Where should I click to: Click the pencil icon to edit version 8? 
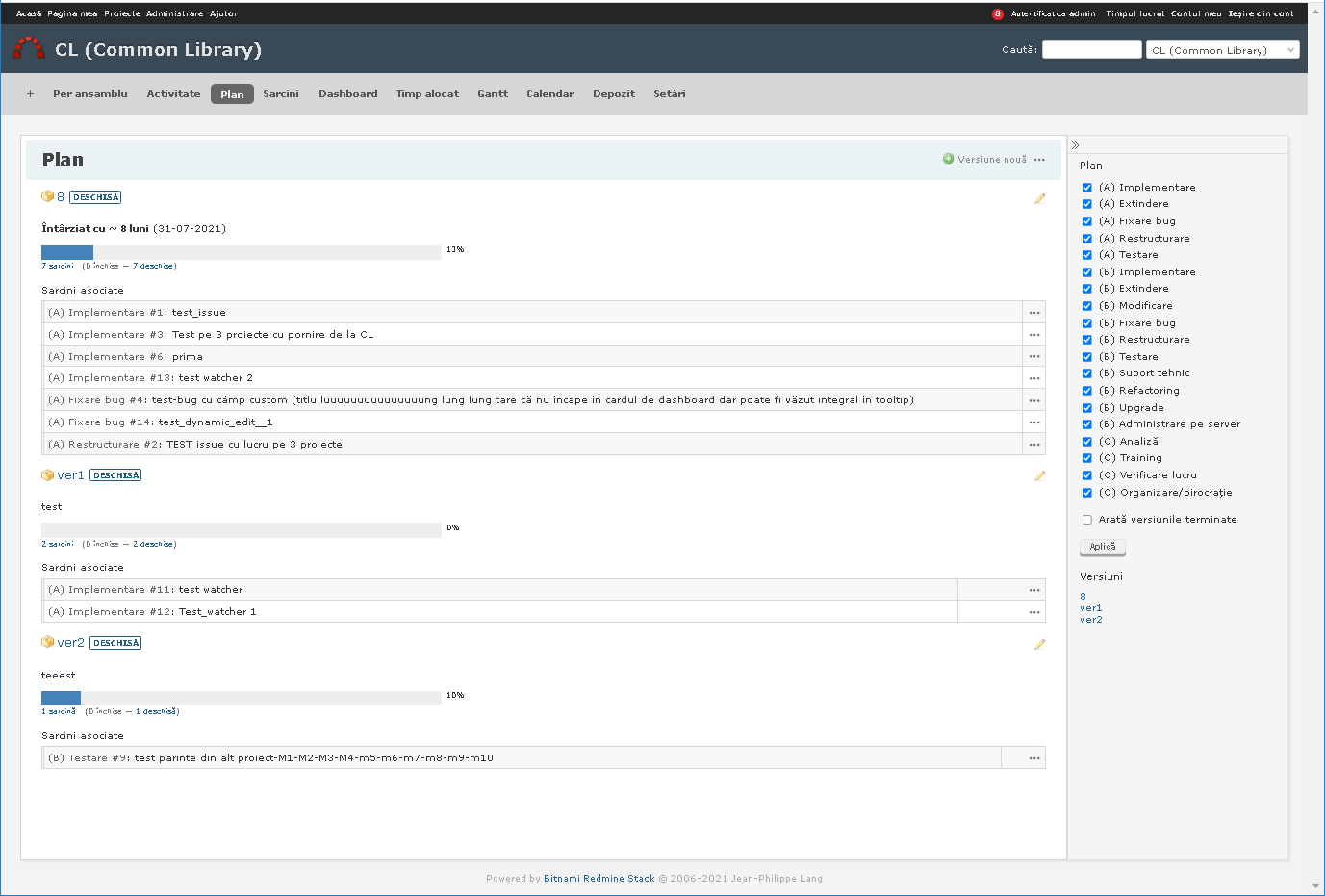pyautogui.click(x=1039, y=198)
